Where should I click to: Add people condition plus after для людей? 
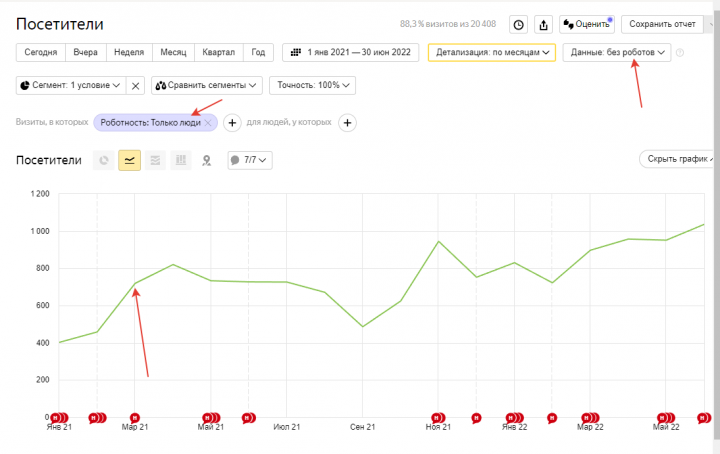coord(347,123)
